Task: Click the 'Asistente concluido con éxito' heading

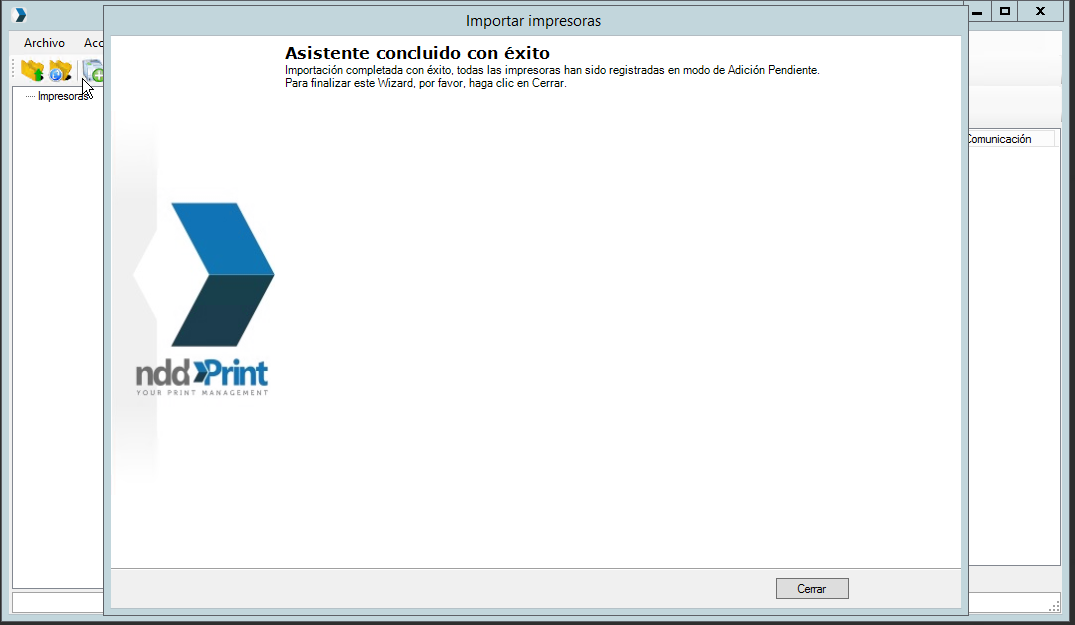Action: point(417,53)
